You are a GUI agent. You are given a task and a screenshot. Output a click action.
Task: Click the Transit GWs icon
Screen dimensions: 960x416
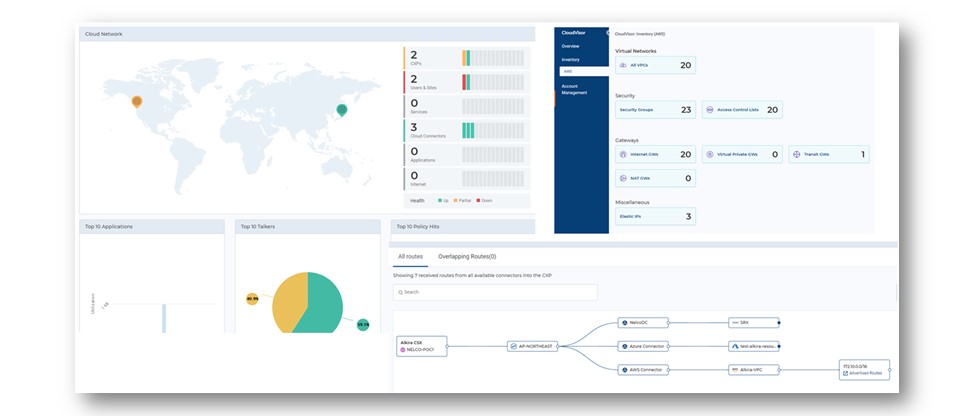tap(797, 155)
